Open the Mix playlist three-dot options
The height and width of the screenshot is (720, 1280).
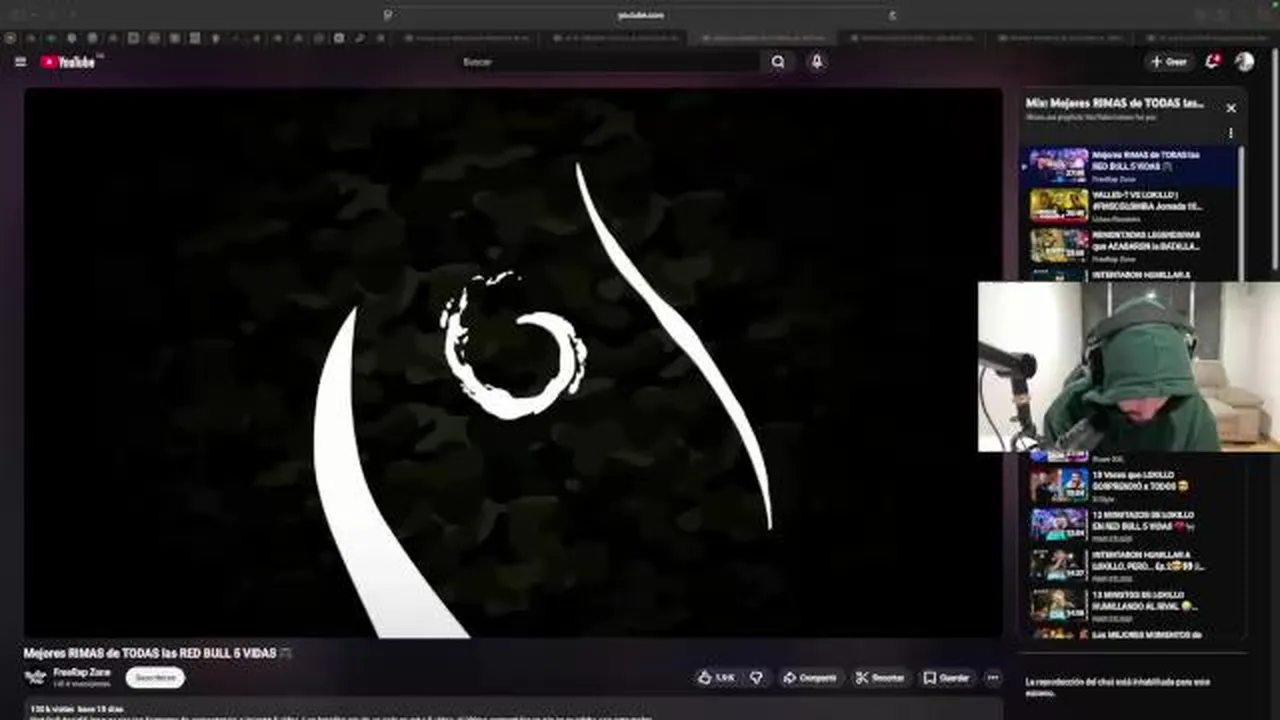pyautogui.click(x=1231, y=133)
